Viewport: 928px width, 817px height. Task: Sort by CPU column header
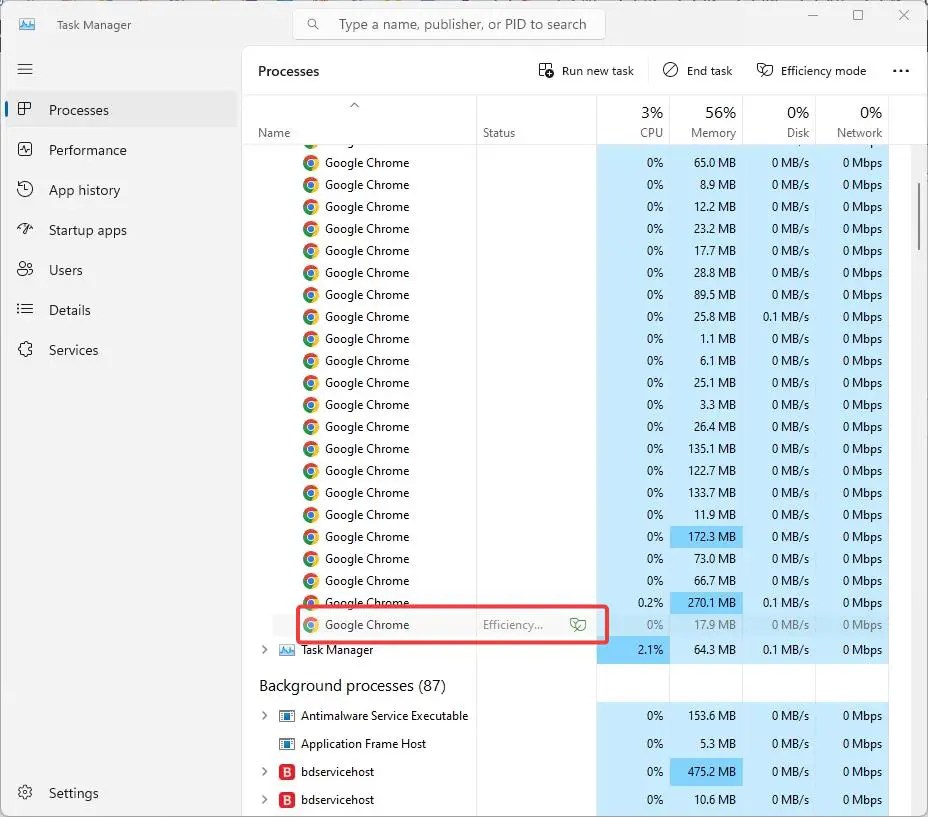pos(633,120)
